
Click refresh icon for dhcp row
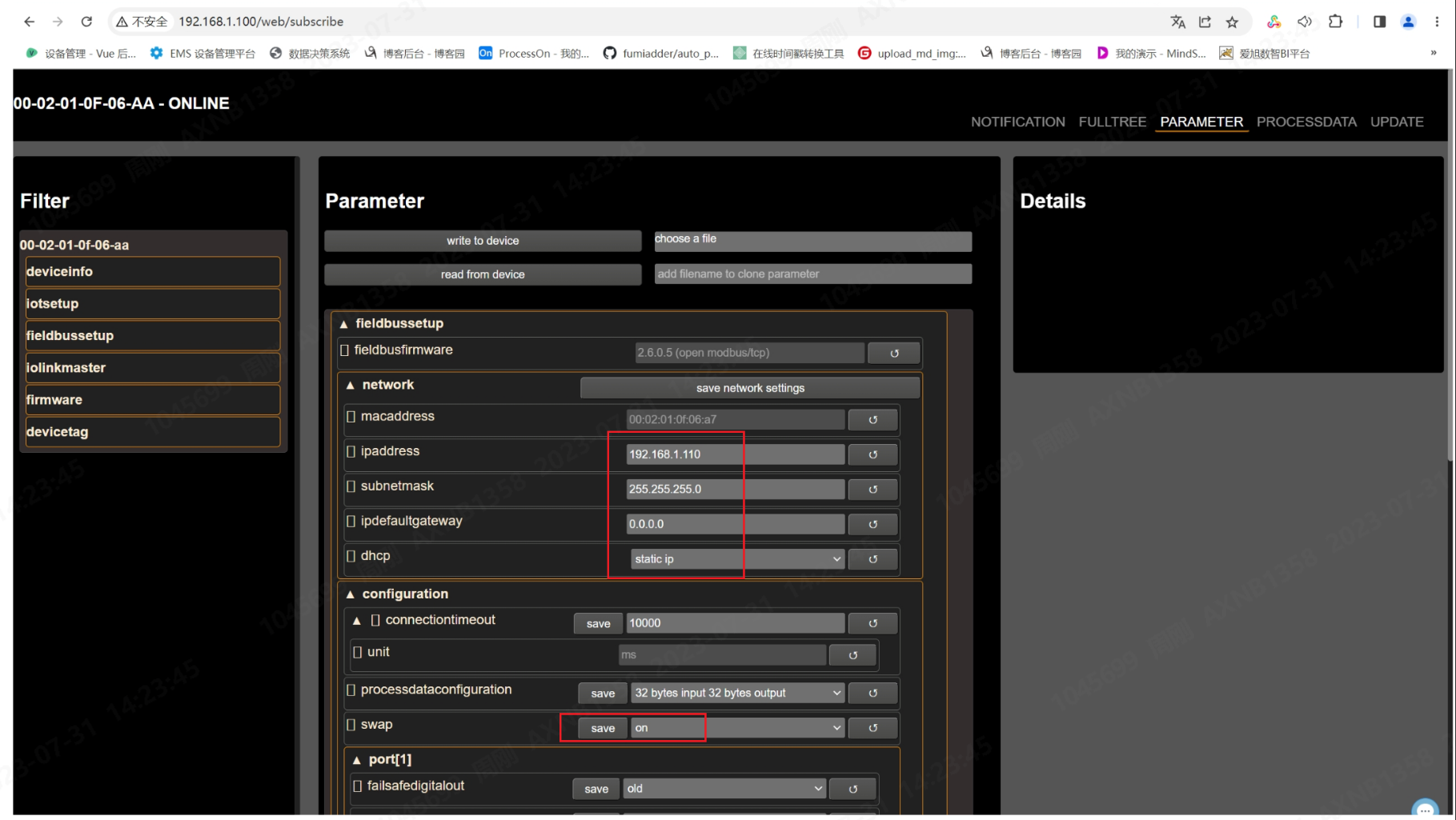pos(872,559)
